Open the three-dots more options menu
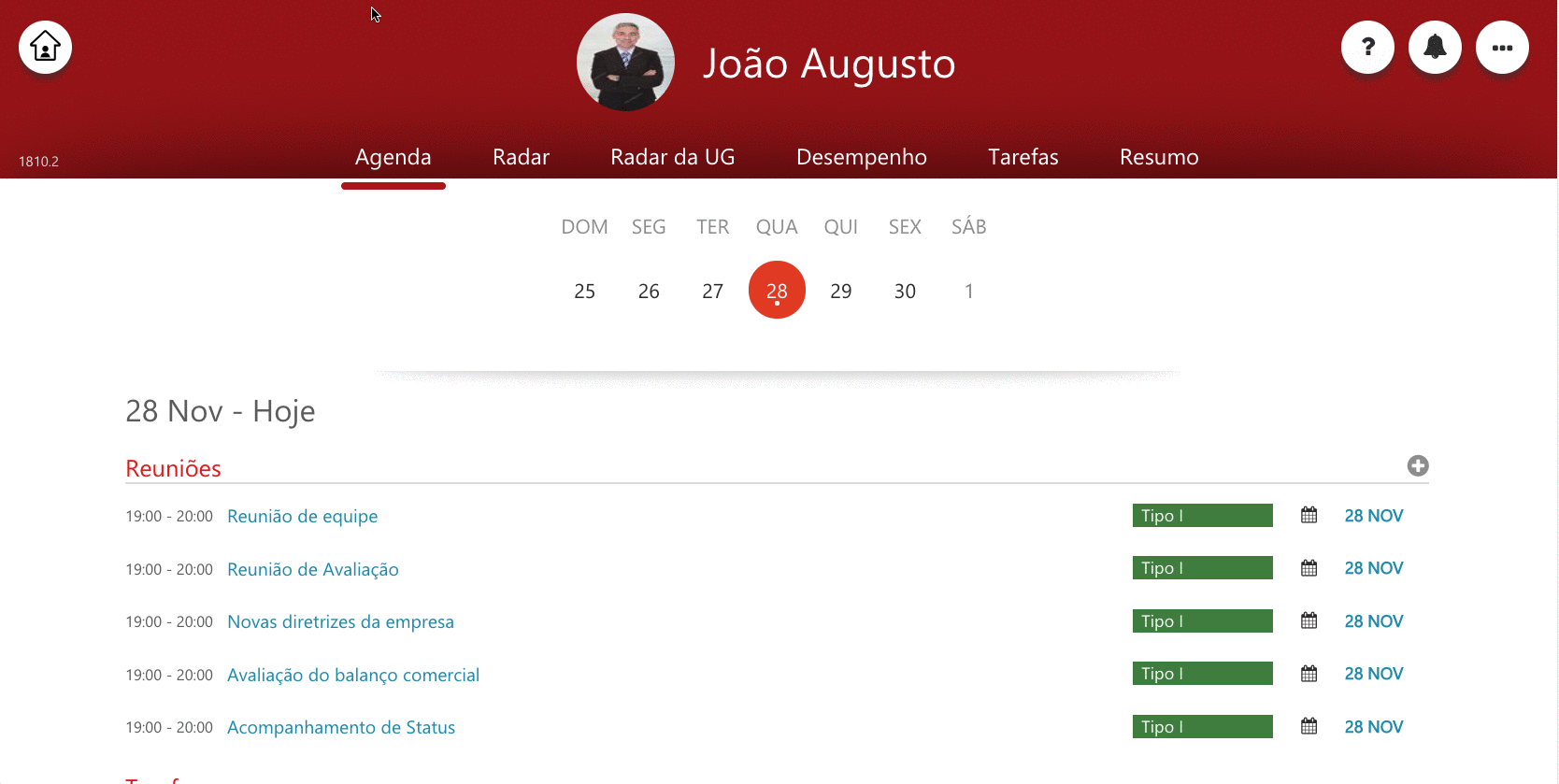The height and width of the screenshot is (784, 1559). [1502, 47]
